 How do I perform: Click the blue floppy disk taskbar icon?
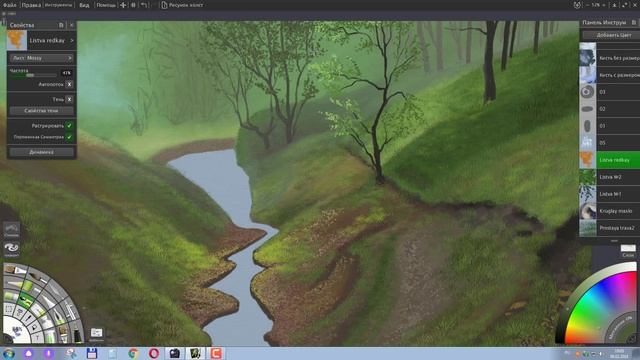click(x=91, y=353)
